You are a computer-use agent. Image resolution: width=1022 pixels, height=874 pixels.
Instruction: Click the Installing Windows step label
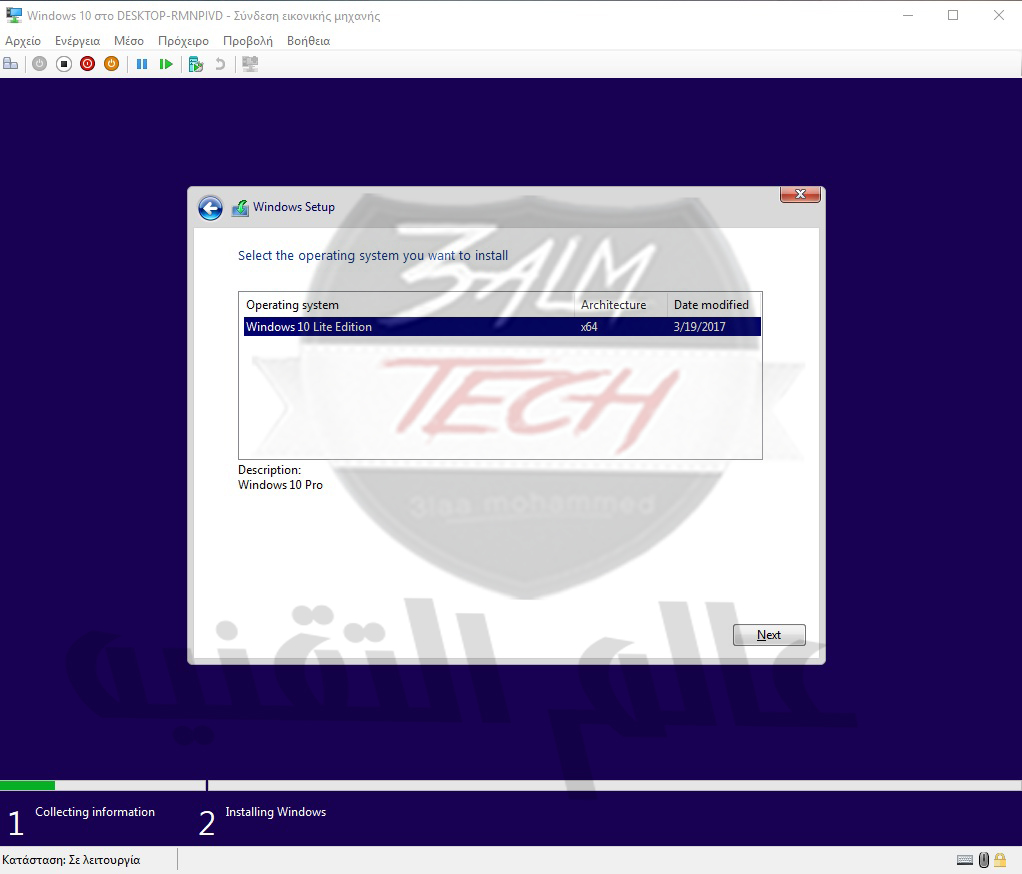coord(276,811)
